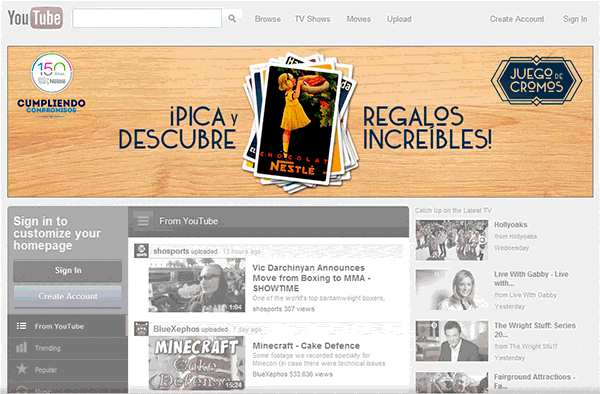Select Popular in the sidebar
The width and height of the screenshot is (600, 394).
tap(67, 370)
